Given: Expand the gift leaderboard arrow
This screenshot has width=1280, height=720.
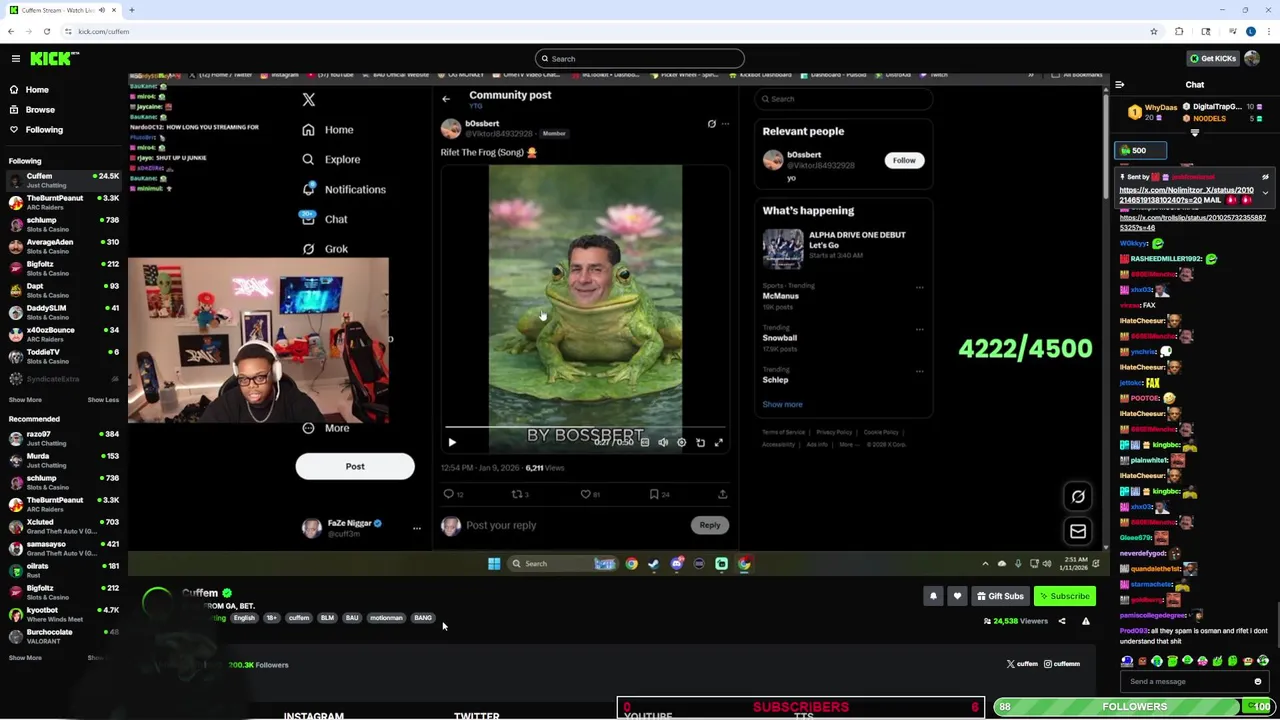Looking at the screenshot, I should (x=1194, y=132).
